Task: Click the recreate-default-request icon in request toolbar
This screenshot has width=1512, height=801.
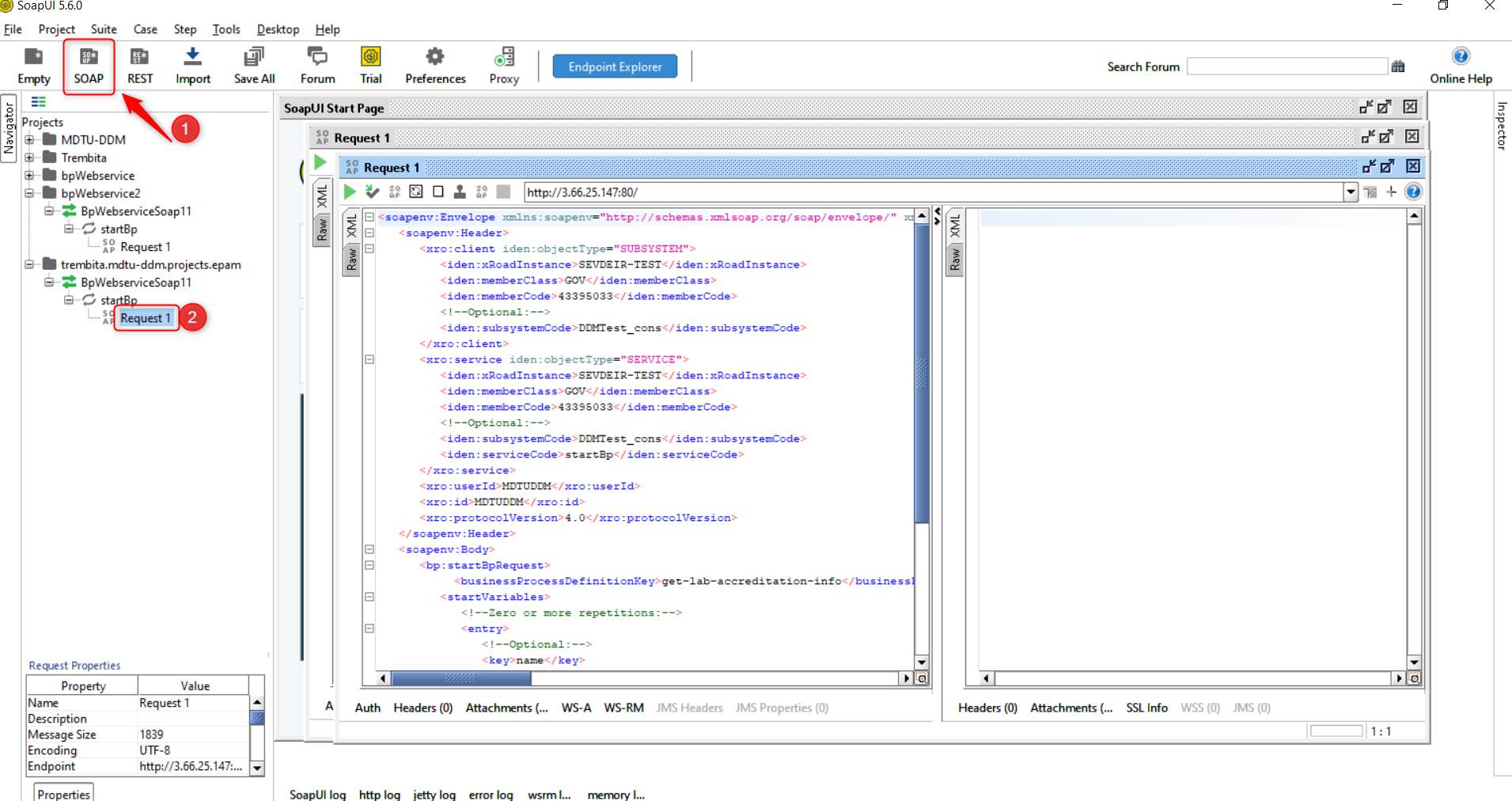Action: pyautogui.click(x=394, y=192)
